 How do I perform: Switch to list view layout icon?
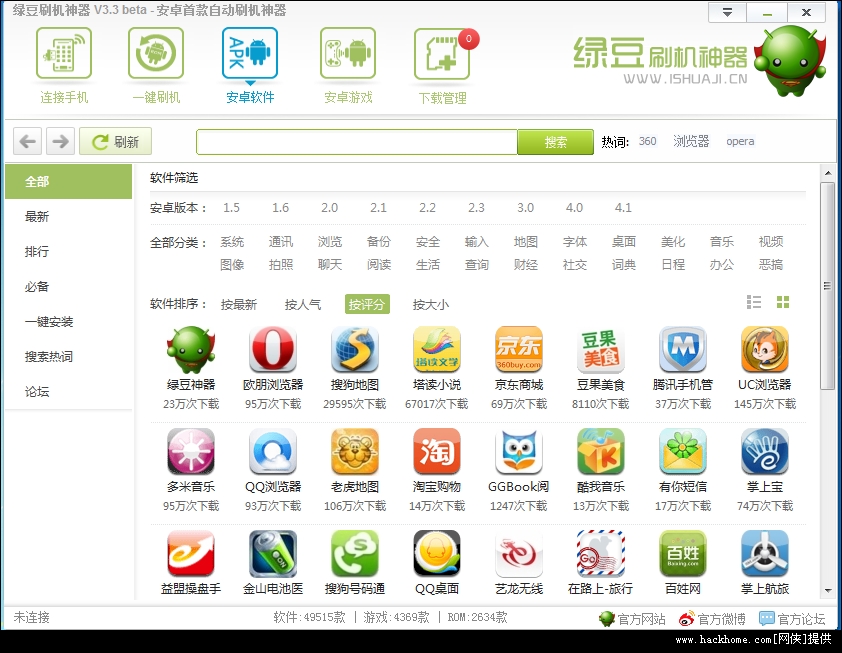(754, 302)
